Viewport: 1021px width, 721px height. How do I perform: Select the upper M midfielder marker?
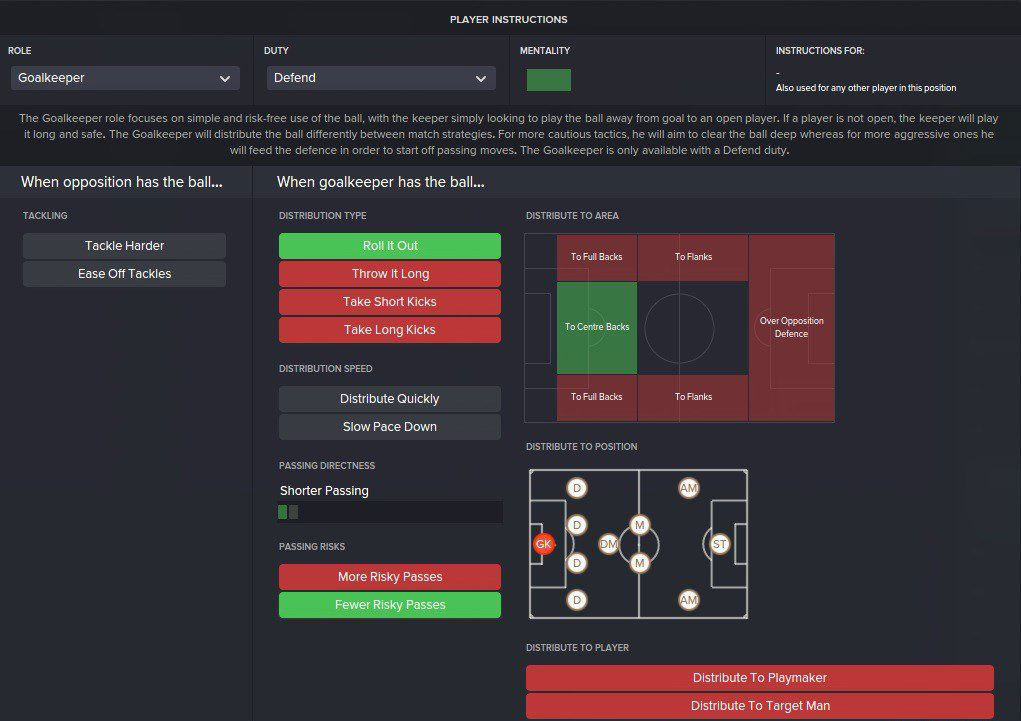[639, 525]
